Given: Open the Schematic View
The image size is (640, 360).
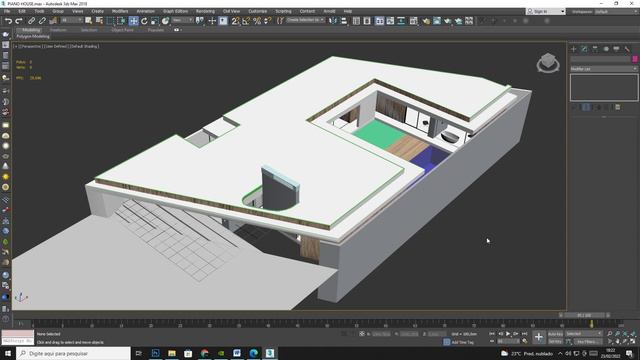Looking at the screenshot, I should click(401, 21).
